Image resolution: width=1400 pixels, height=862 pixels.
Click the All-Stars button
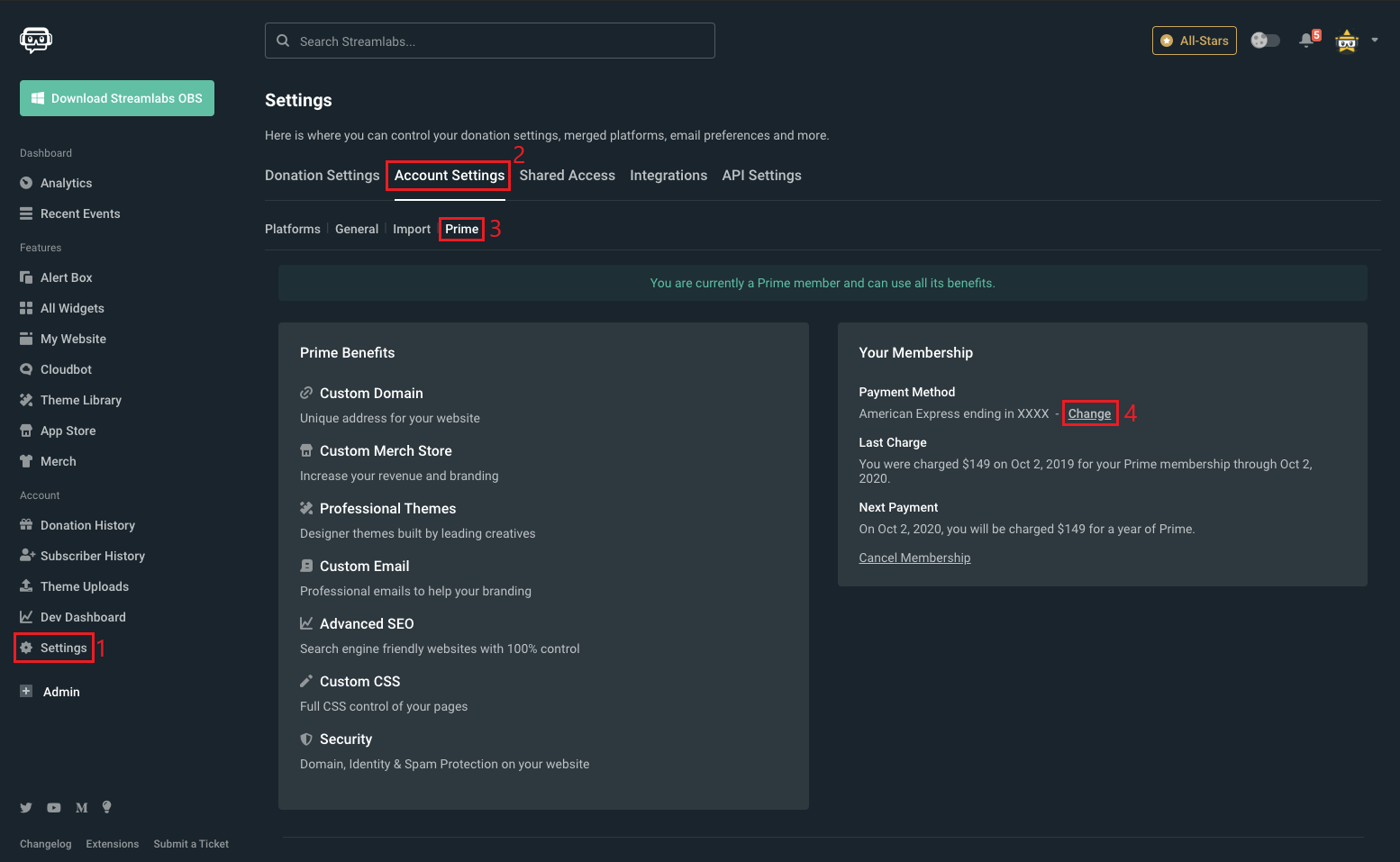coord(1195,41)
